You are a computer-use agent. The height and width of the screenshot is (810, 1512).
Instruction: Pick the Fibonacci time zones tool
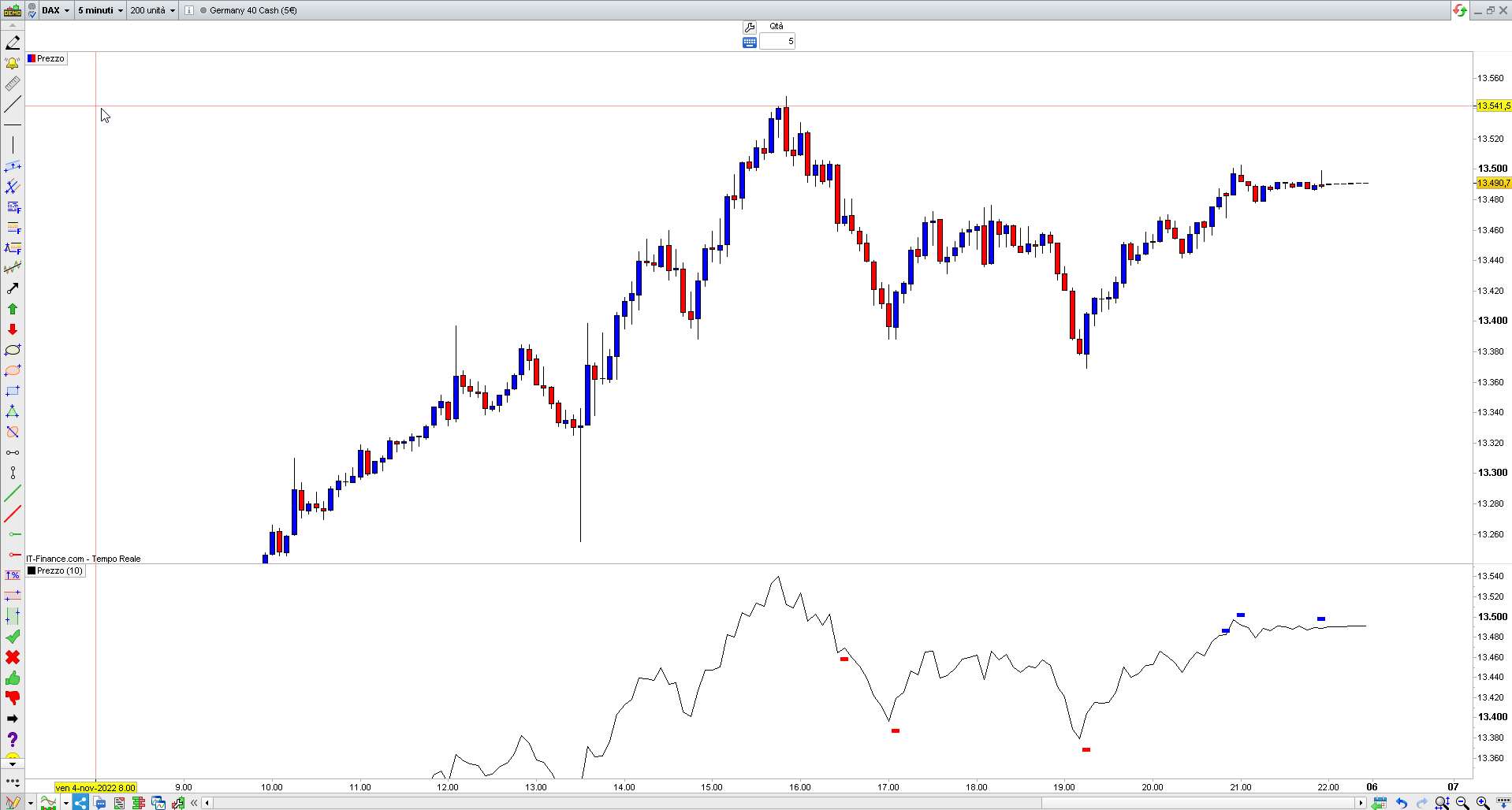(x=13, y=248)
